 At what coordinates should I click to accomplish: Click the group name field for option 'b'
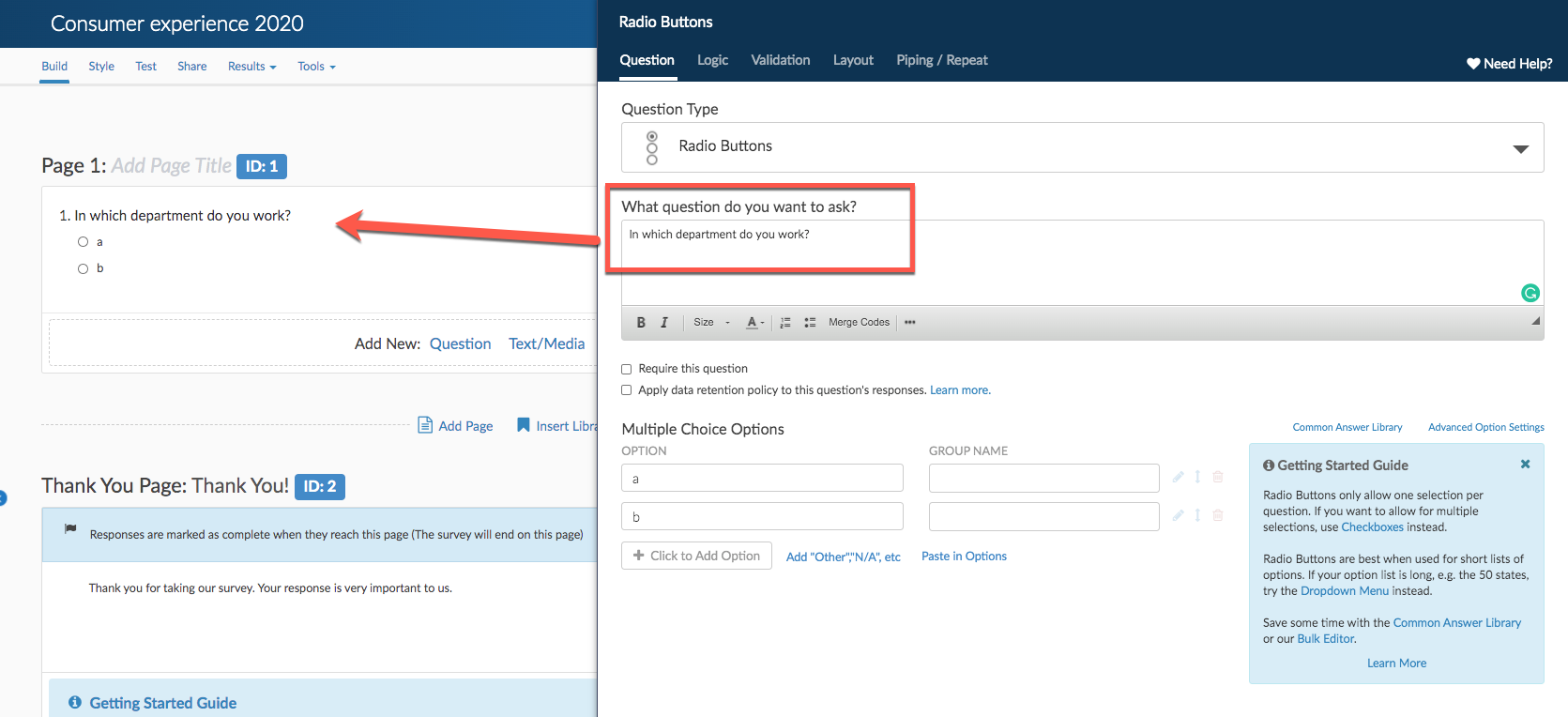[x=1044, y=516]
